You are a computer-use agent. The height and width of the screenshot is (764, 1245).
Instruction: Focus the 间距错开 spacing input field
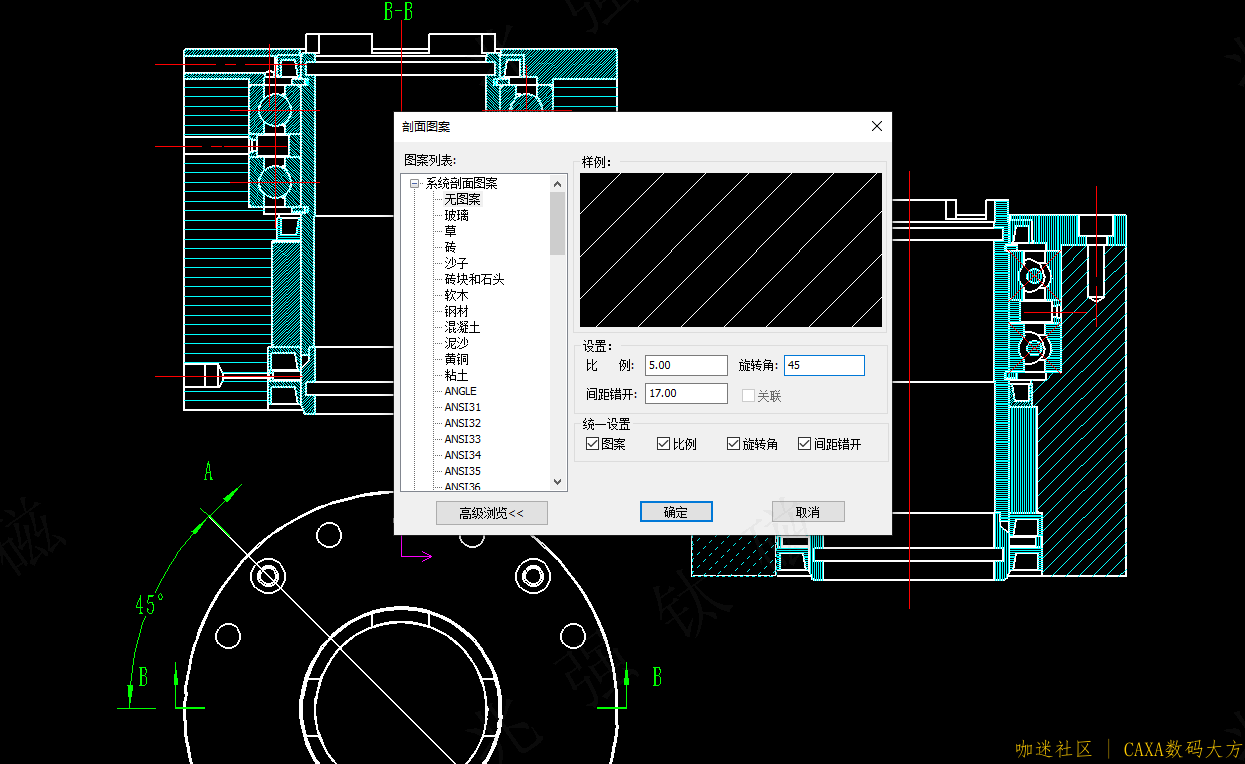click(x=686, y=394)
